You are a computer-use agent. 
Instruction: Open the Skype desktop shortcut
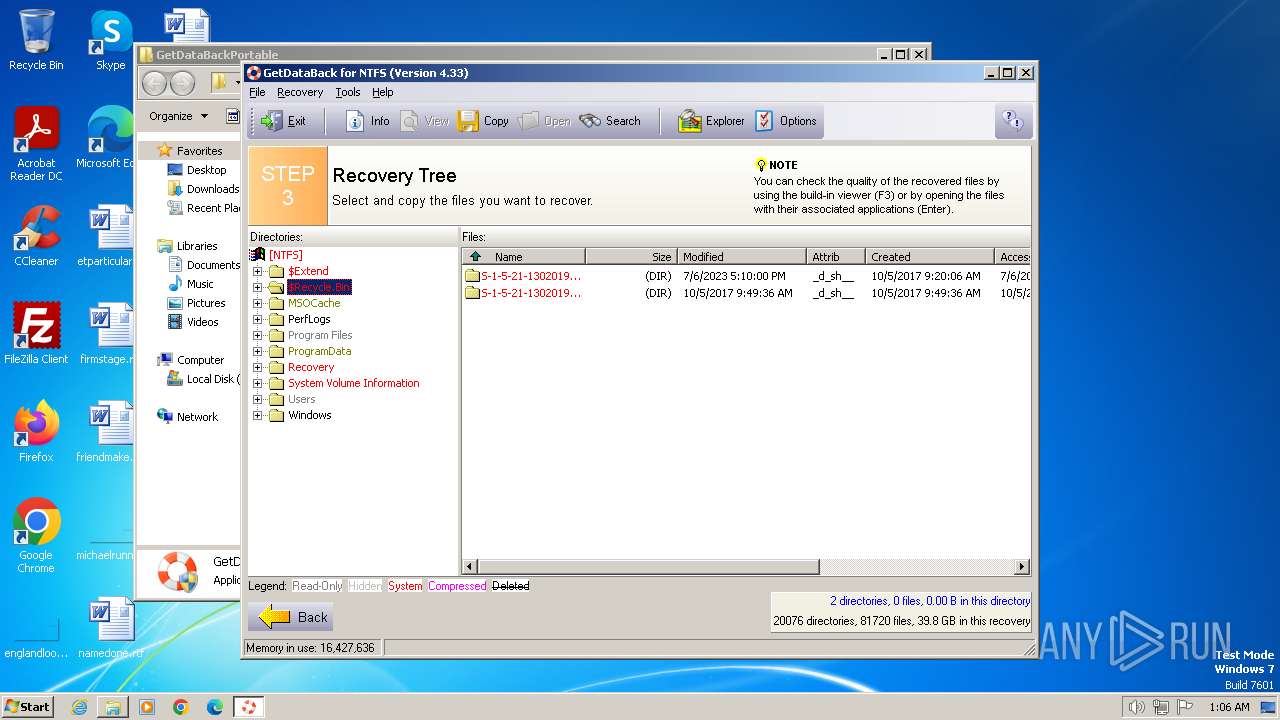(110, 40)
